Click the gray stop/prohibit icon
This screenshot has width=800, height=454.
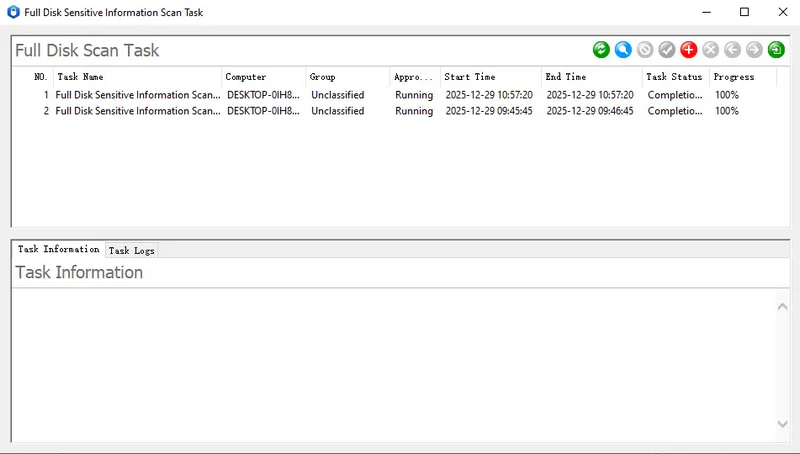(645, 49)
